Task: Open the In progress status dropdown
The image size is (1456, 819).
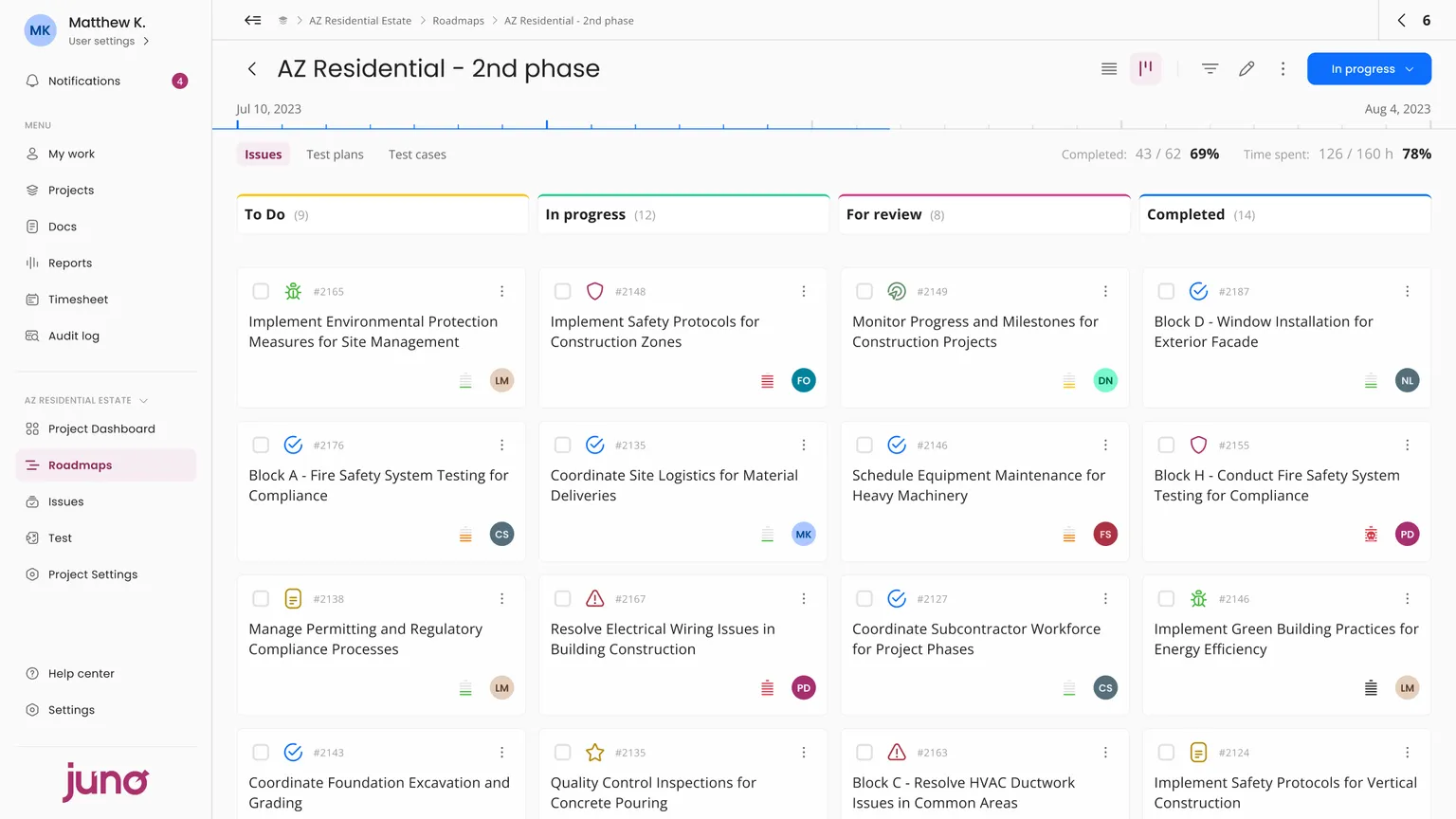Action: (x=1369, y=69)
